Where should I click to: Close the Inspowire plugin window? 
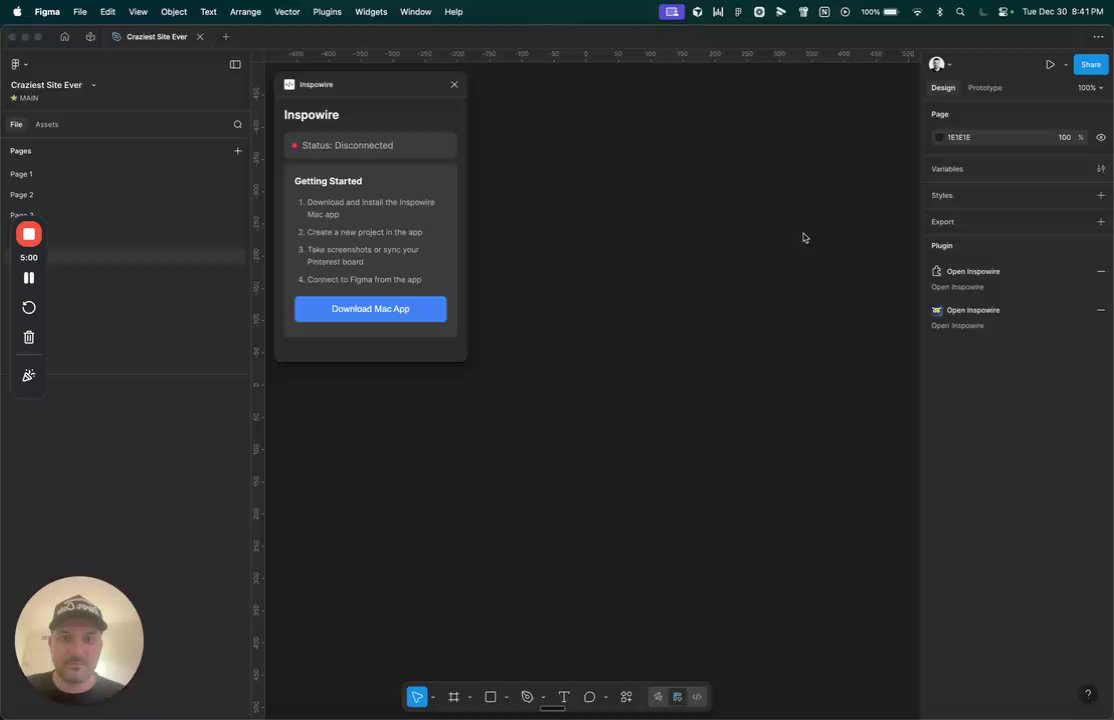454,85
